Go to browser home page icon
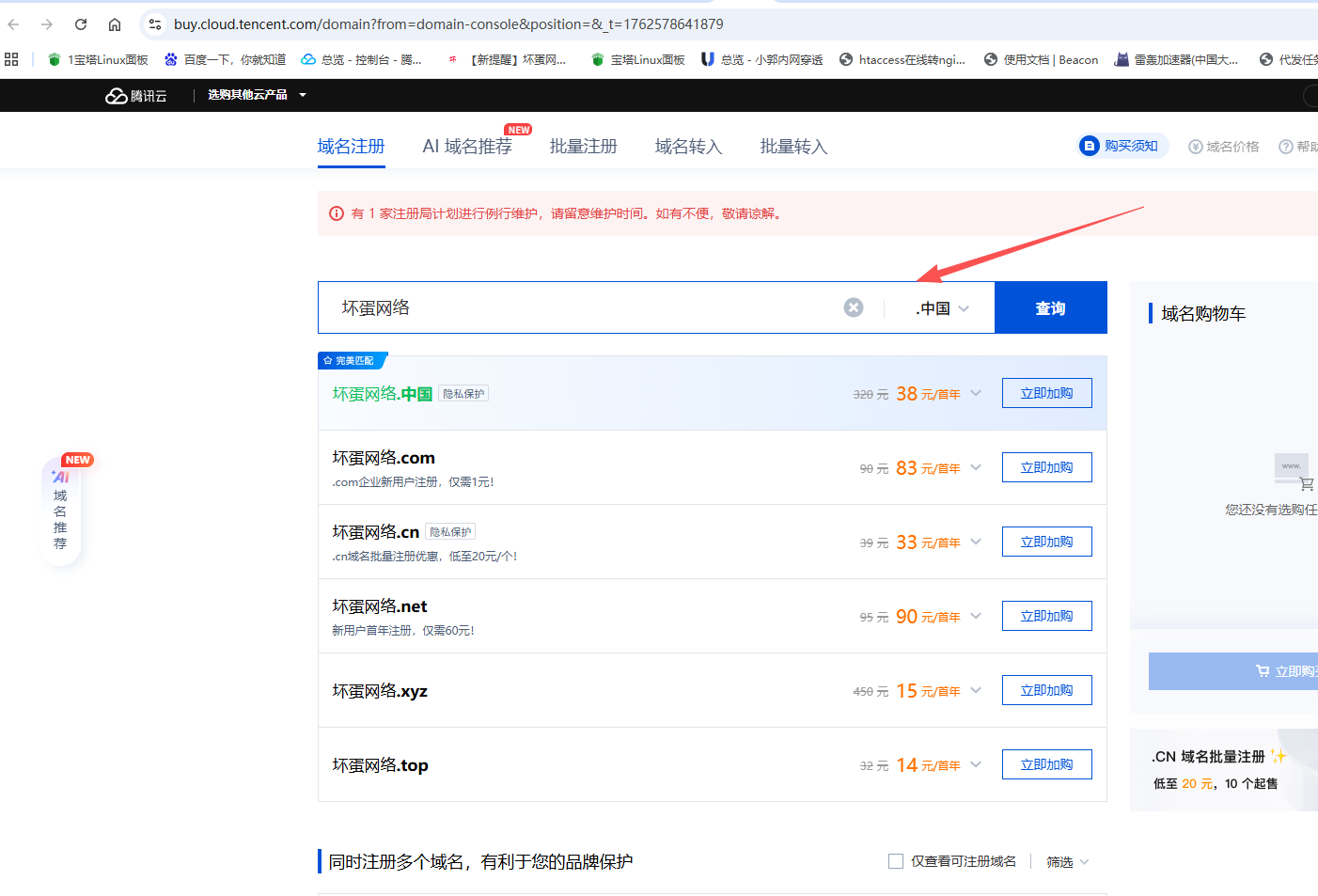This screenshot has height=896, width=1318. pos(115,24)
